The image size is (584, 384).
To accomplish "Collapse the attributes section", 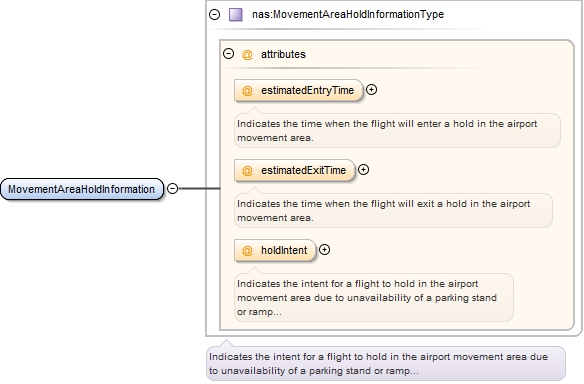I will click(228, 54).
